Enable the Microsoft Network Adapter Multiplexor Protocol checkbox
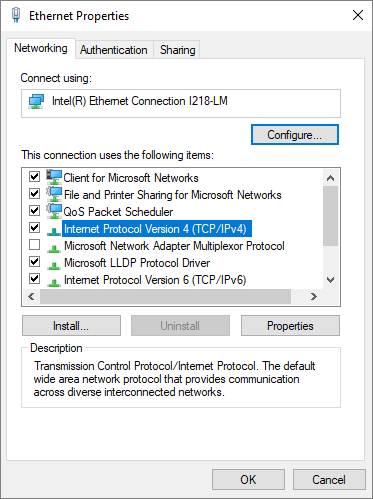 [34, 245]
